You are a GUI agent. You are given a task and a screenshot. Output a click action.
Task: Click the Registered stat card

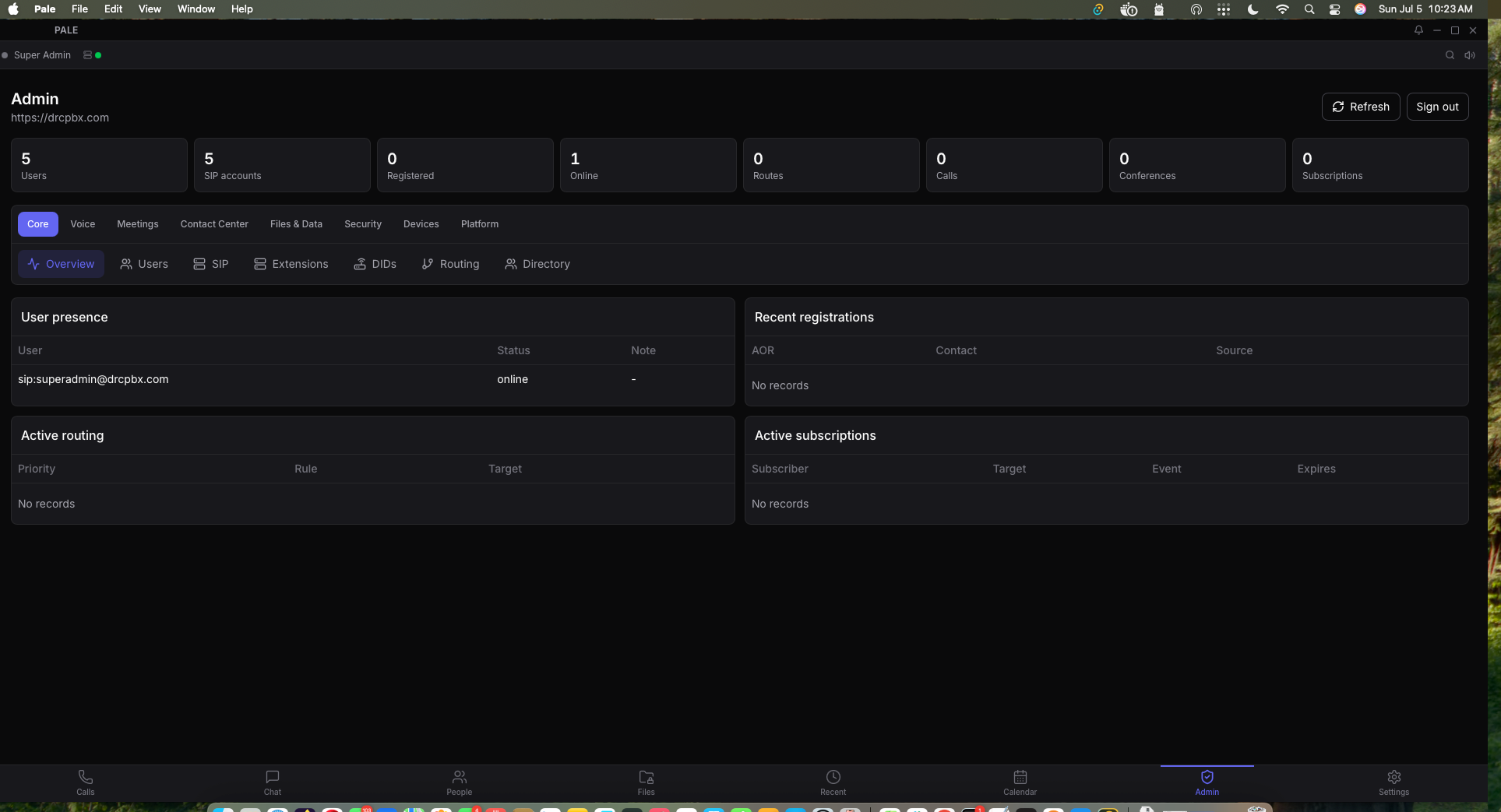(x=465, y=165)
